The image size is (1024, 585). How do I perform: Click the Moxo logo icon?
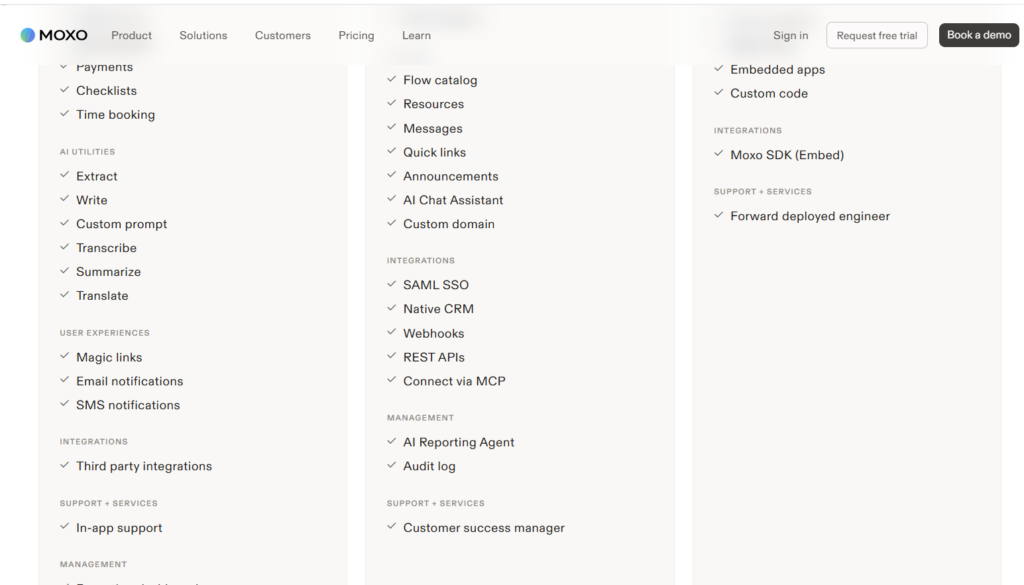[27, 35]
